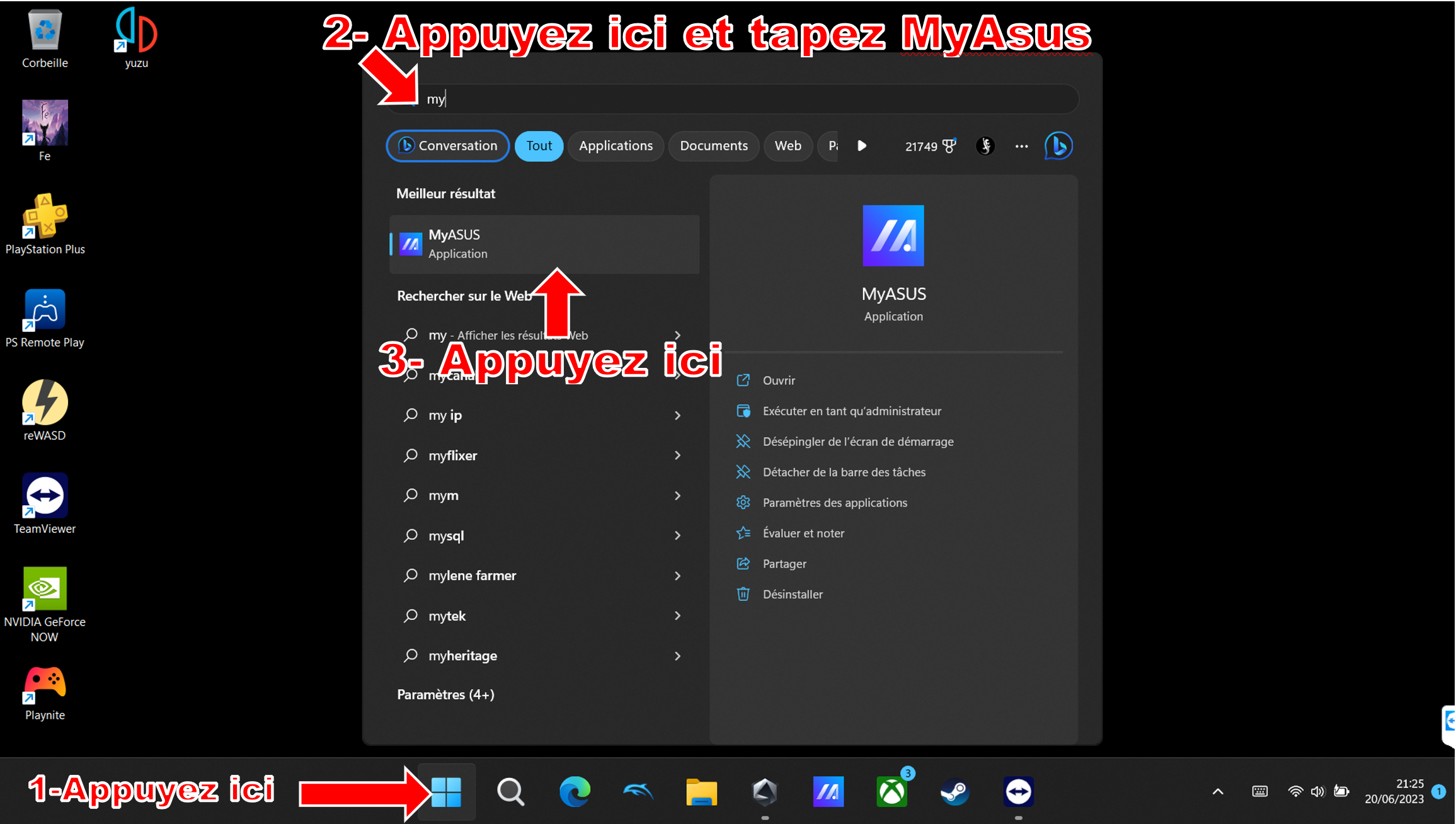
Task: Click the Bing chat icon in the search panel
Action: pos(1058,146)
